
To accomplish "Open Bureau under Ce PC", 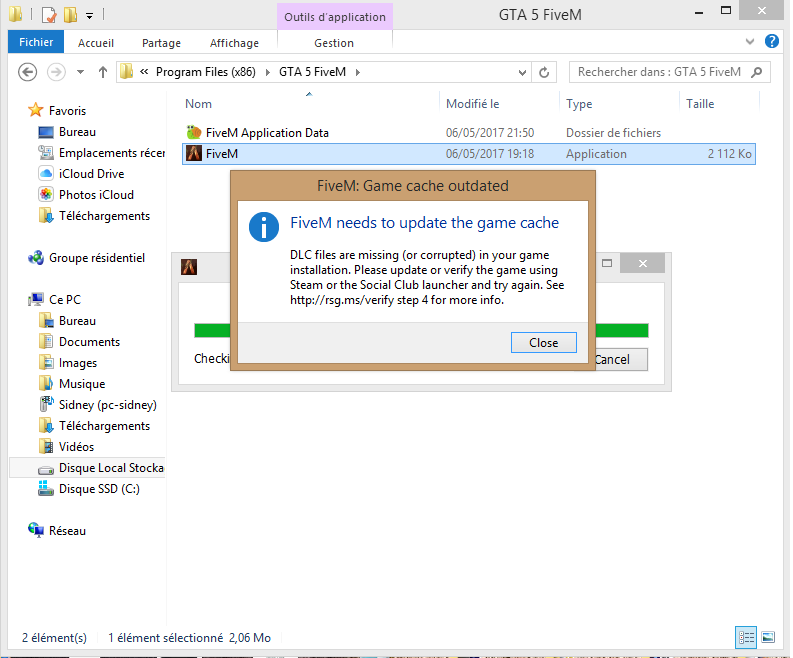I will click(77, 321).
